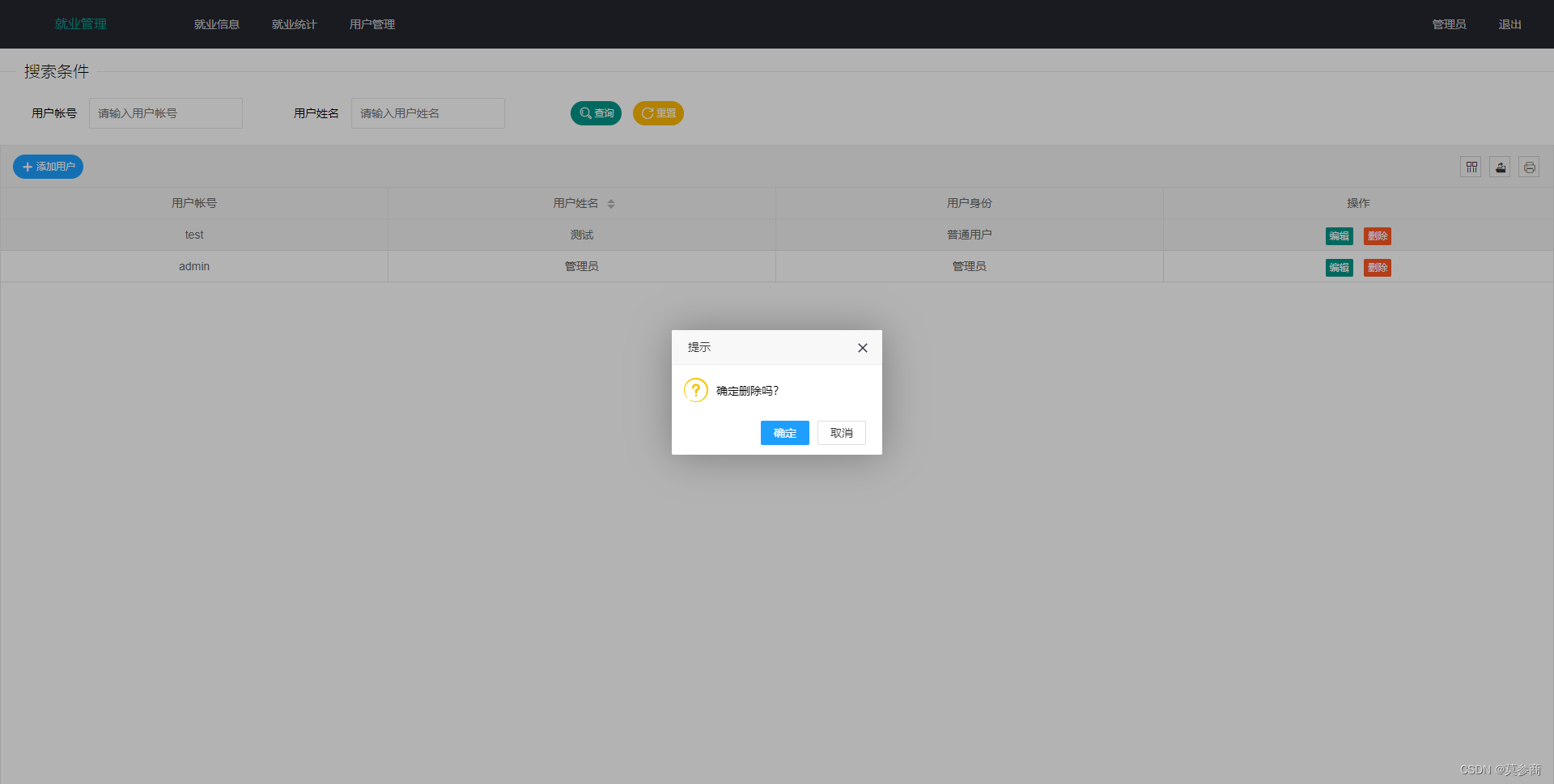Delete the test user row
Viewport: 1554px width, 784px height.
(x=1378, y=236)
